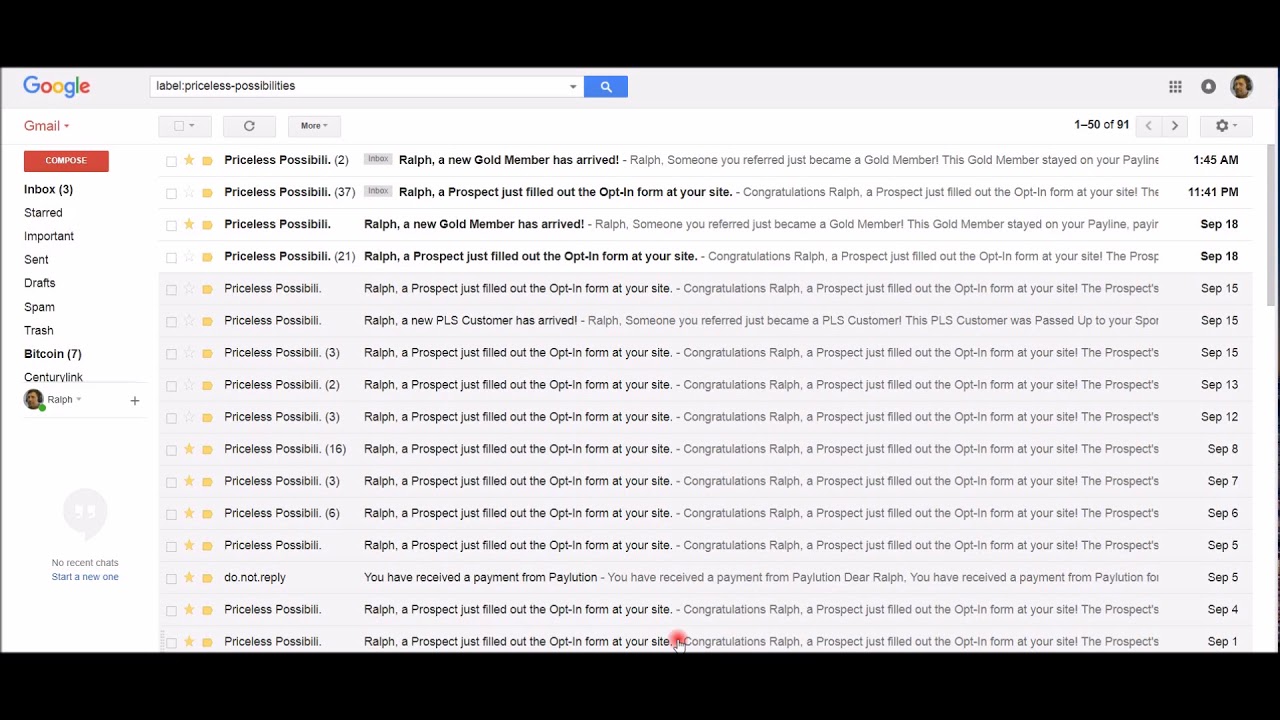
Task: Open the account profile picture menu
Action: click(1241, 87)
